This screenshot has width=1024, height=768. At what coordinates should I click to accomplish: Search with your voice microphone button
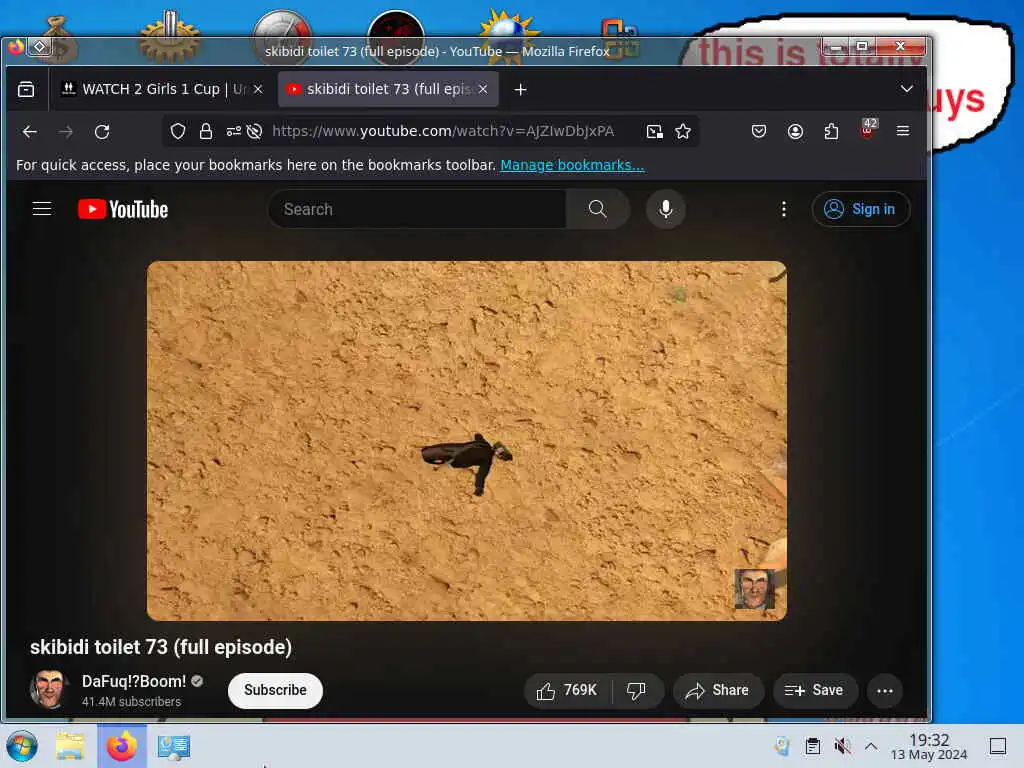click(665, 209)
